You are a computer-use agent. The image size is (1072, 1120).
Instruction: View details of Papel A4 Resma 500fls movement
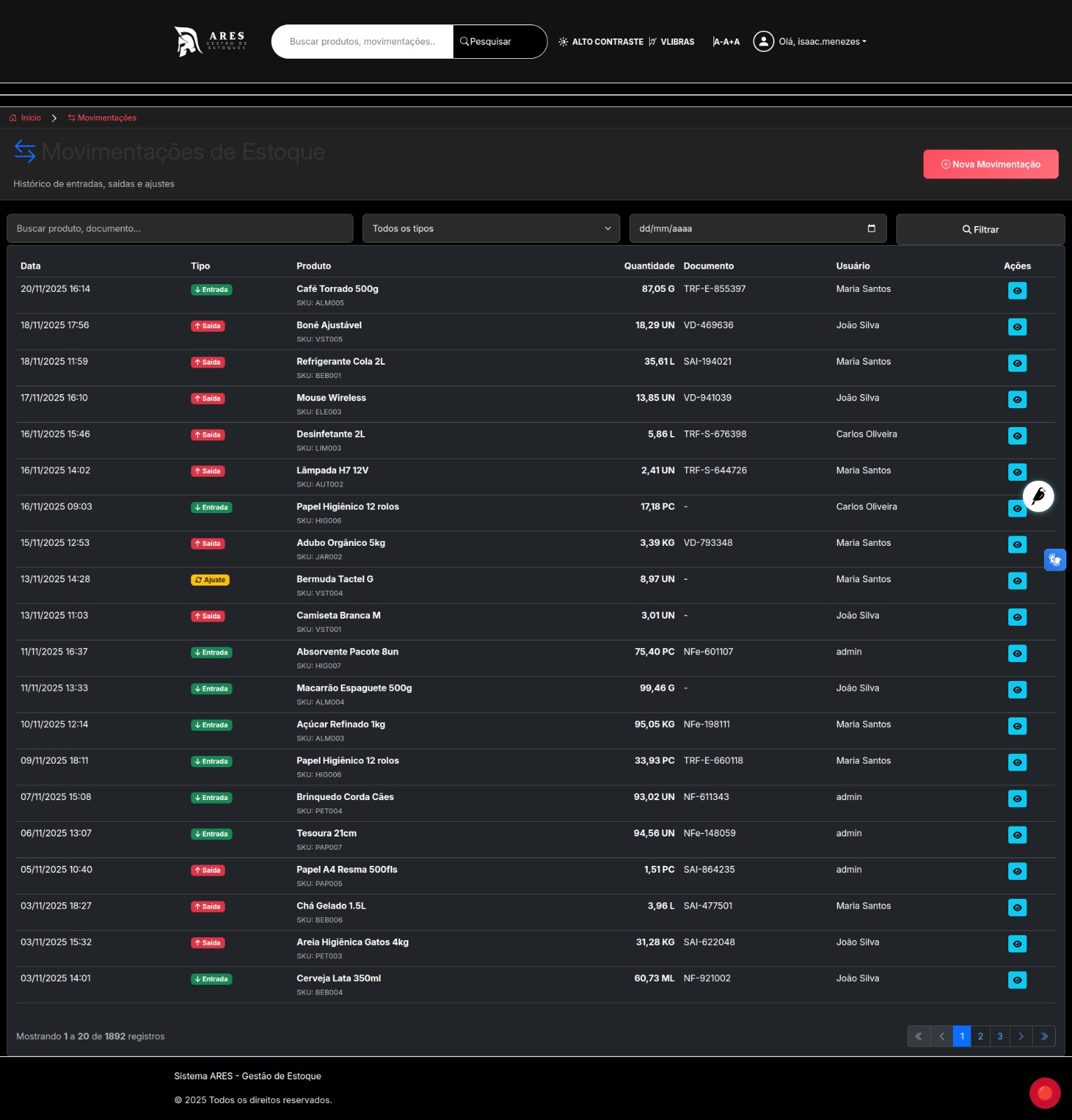1017,871
